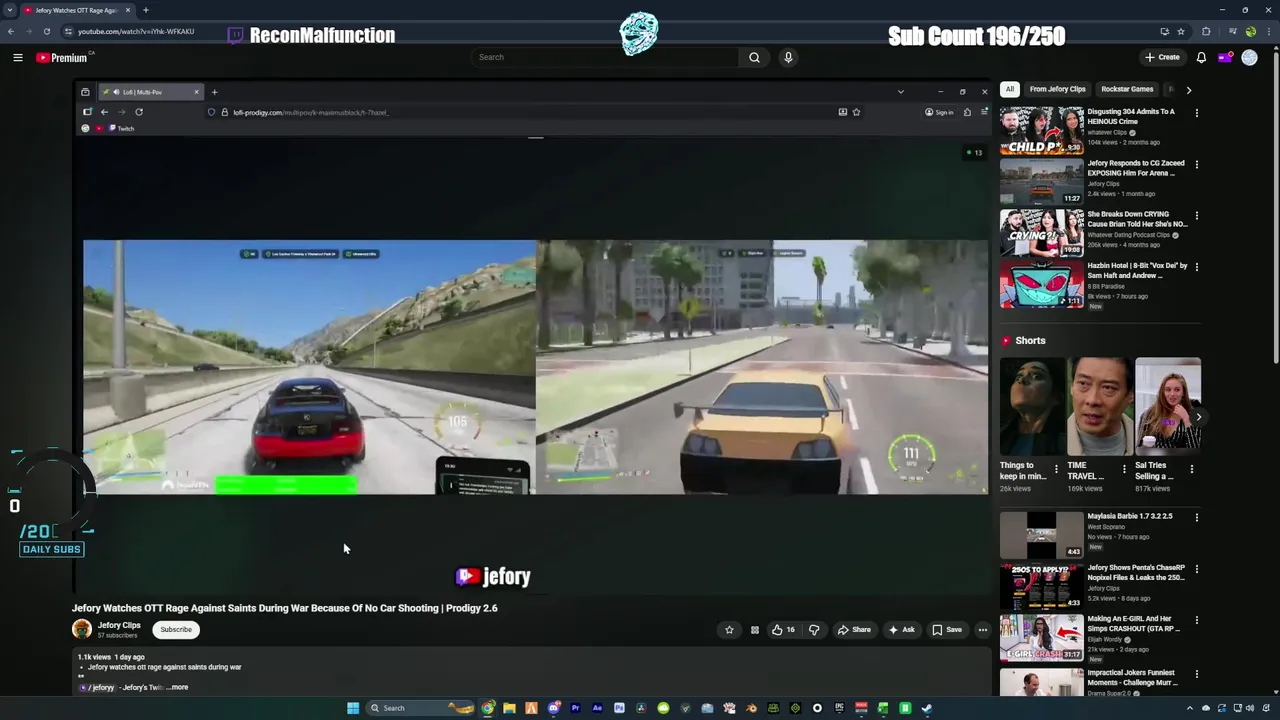This screenshot has width=1280, height=720.
Task: Click the grid icon next to star
Action: tap(755, 630)
